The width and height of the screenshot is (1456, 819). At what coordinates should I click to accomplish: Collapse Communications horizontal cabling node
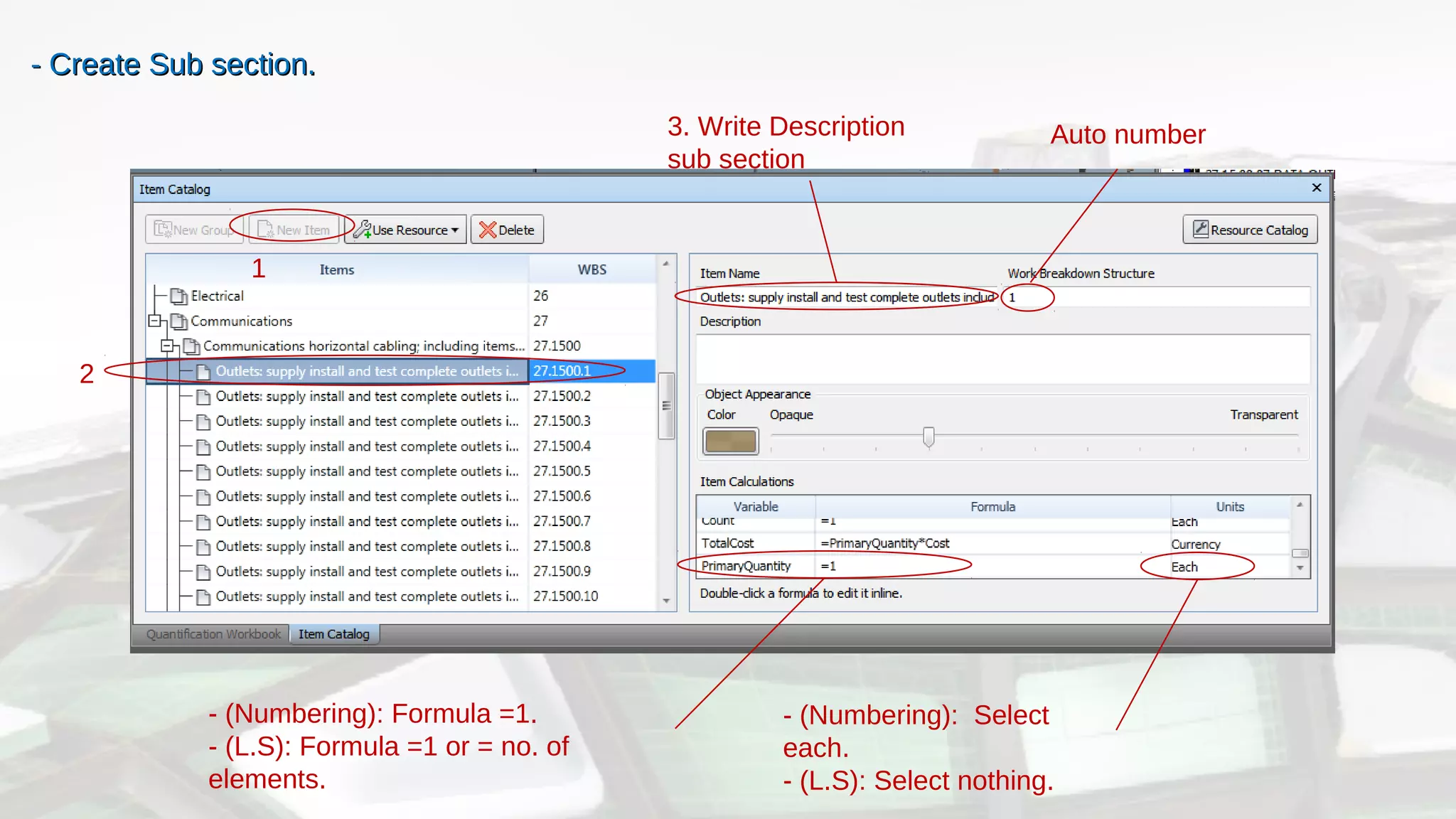(167, 346)
